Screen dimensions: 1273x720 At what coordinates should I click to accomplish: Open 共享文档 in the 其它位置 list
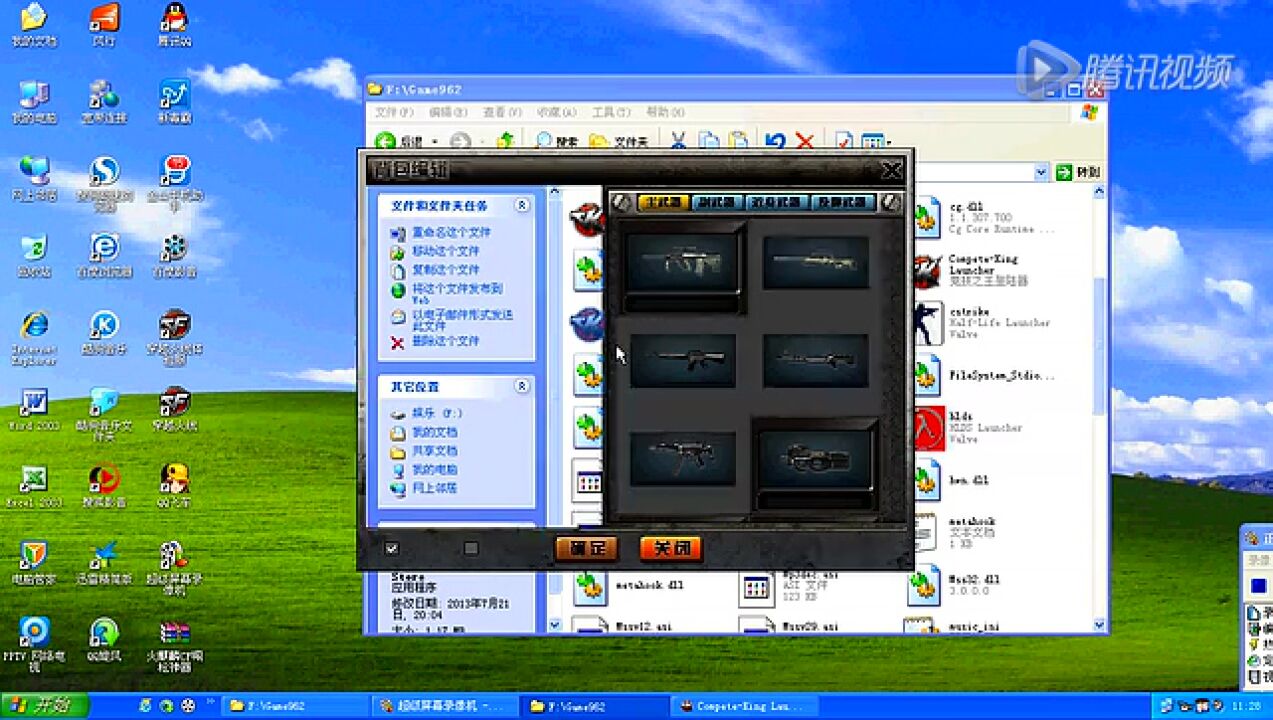click(x=434, y=451)
